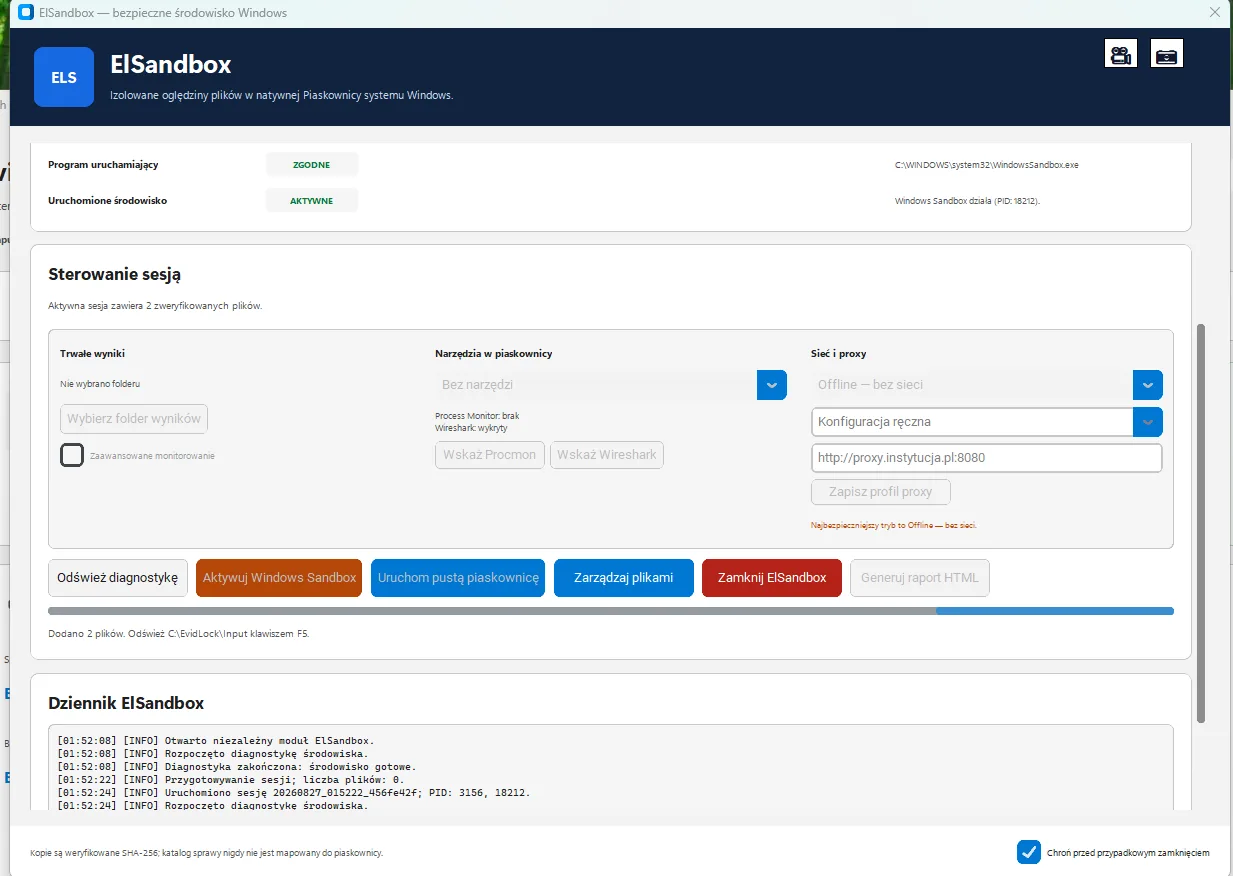
Task: Click Zapisz profil proxy button
Action: (x=881, y=492)
